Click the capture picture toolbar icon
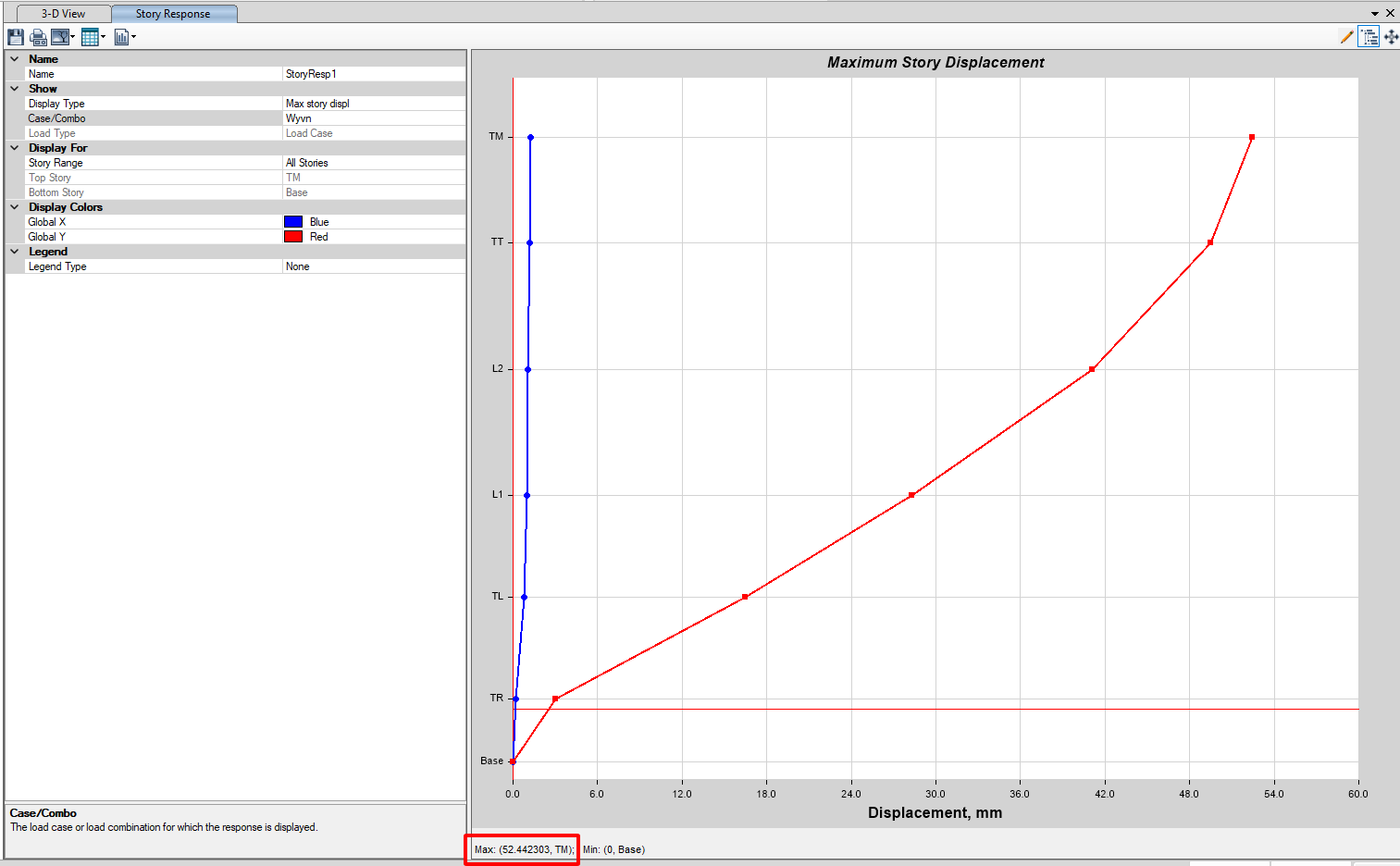Image resolution: width=1400 pixels, height=866 pixels. (x=60, y=37)
